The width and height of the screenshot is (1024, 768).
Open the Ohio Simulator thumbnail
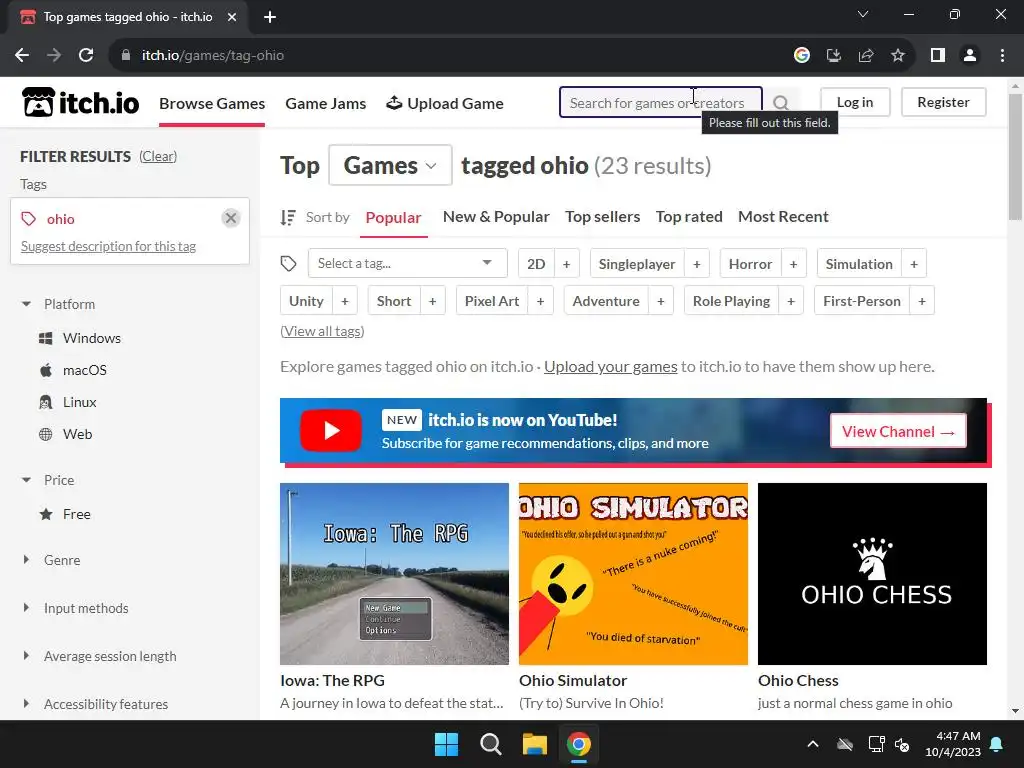pos(633,573)
